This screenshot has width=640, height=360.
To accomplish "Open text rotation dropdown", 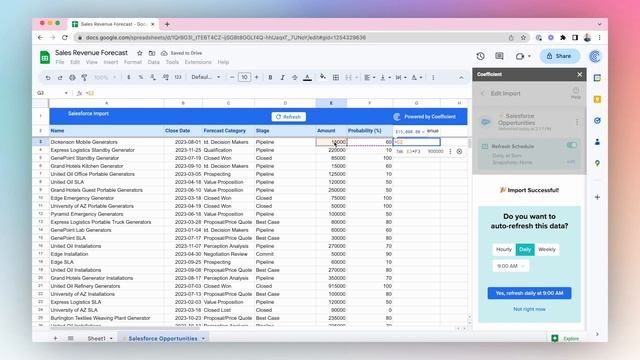I will click(417, 78).
